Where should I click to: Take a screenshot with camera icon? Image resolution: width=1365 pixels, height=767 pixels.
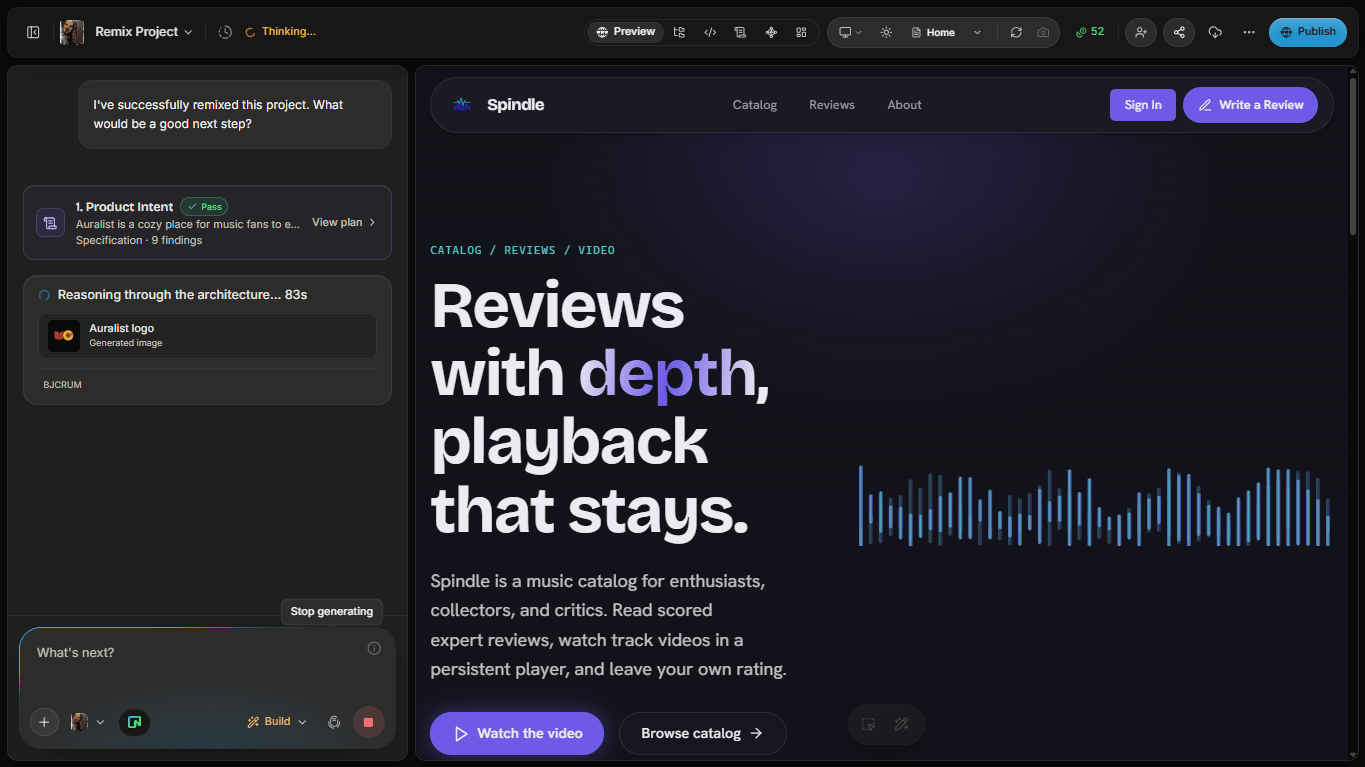tap(1043, 32)
